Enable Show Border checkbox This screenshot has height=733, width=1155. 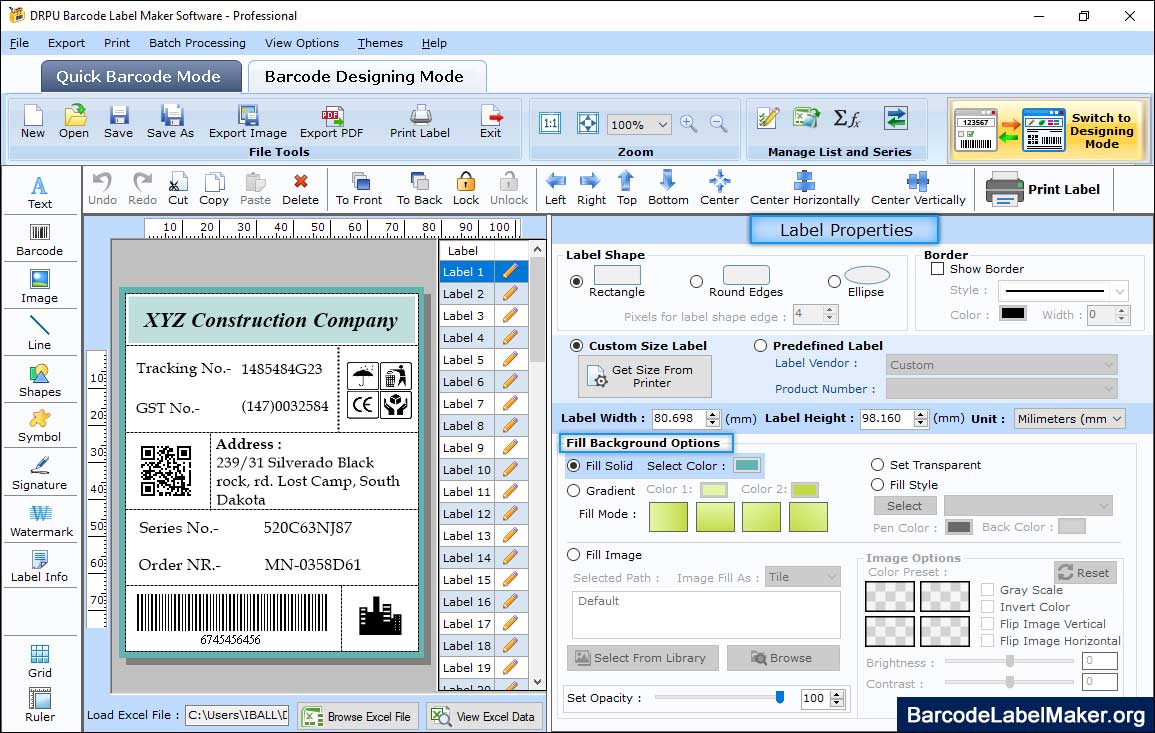coord(937,269)
